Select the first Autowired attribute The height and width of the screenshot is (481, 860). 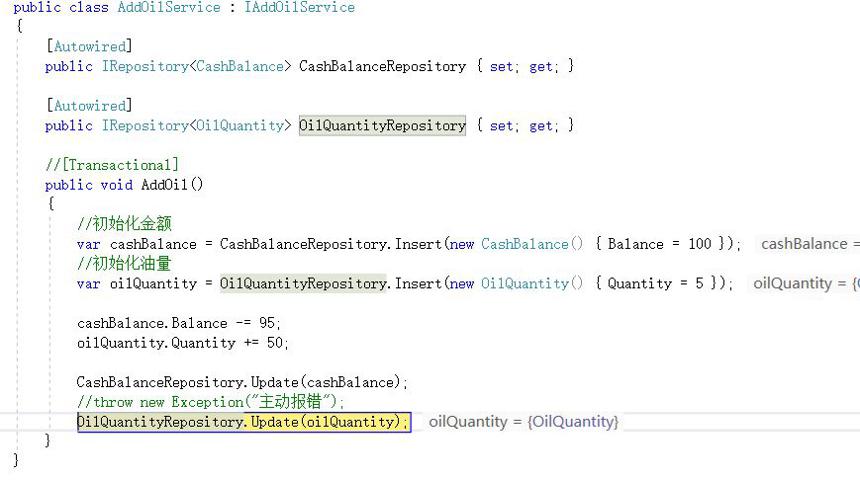[x=89, y=46]
